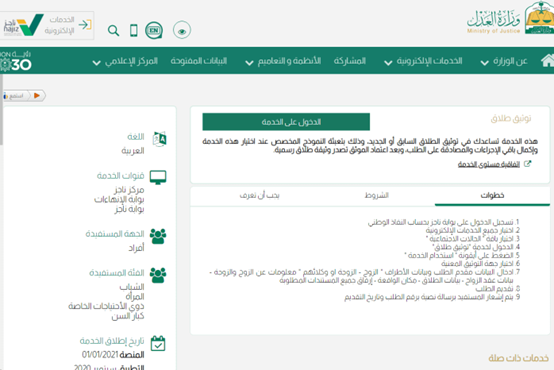Click the الدخول على الخدمة button
The image size is (554, 370).
tap(286, 122)
